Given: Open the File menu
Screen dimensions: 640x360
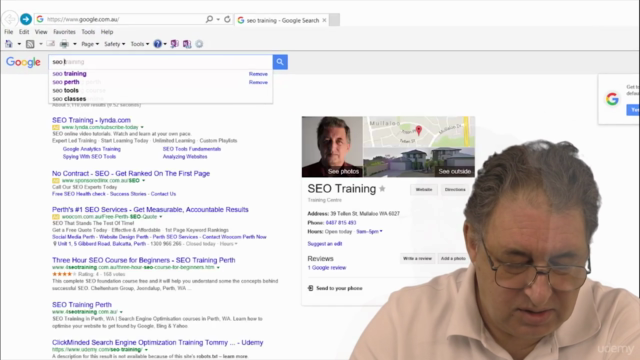Looking at the screenshot, I should [9, 32].
